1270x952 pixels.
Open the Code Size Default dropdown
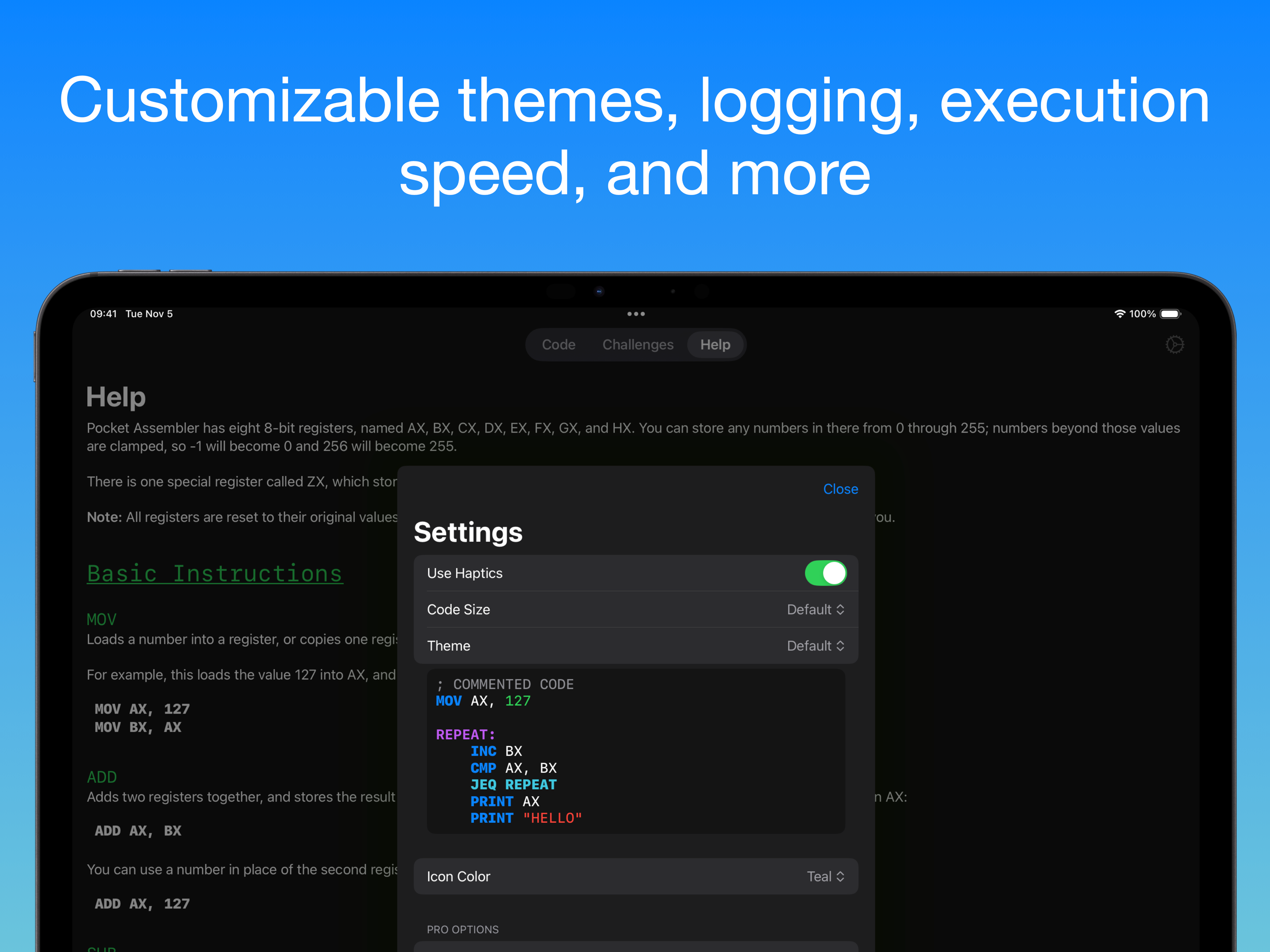coord(815,609)
